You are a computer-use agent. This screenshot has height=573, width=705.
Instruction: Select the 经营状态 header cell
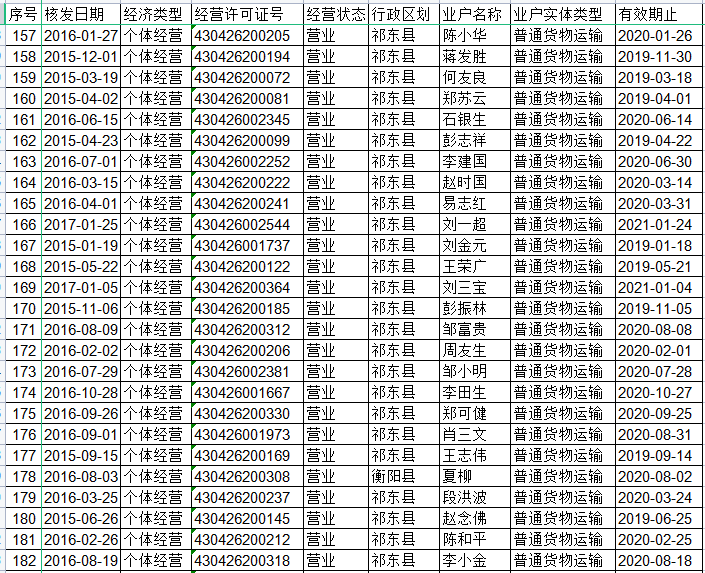(x=334, y=14)
